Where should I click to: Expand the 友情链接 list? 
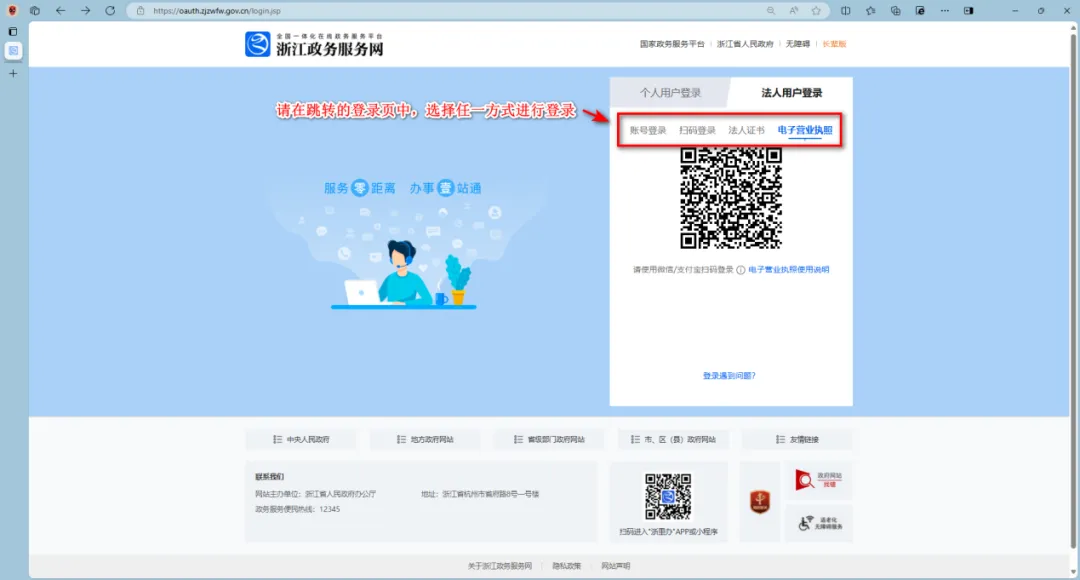coord(797,439)
